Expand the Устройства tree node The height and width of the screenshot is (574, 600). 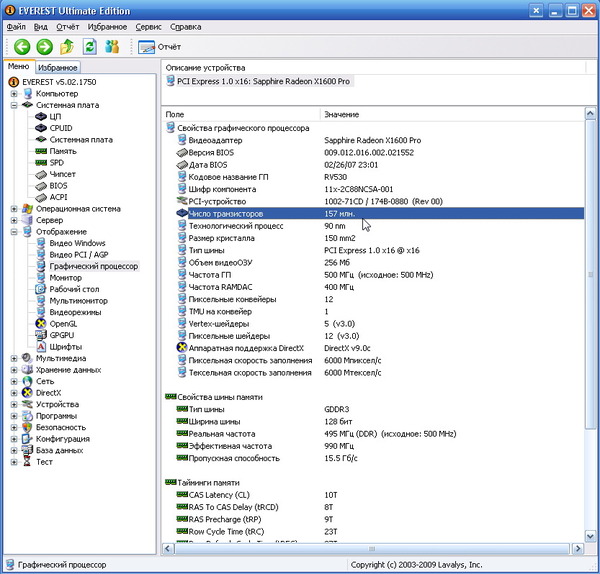tap(14, 404)
